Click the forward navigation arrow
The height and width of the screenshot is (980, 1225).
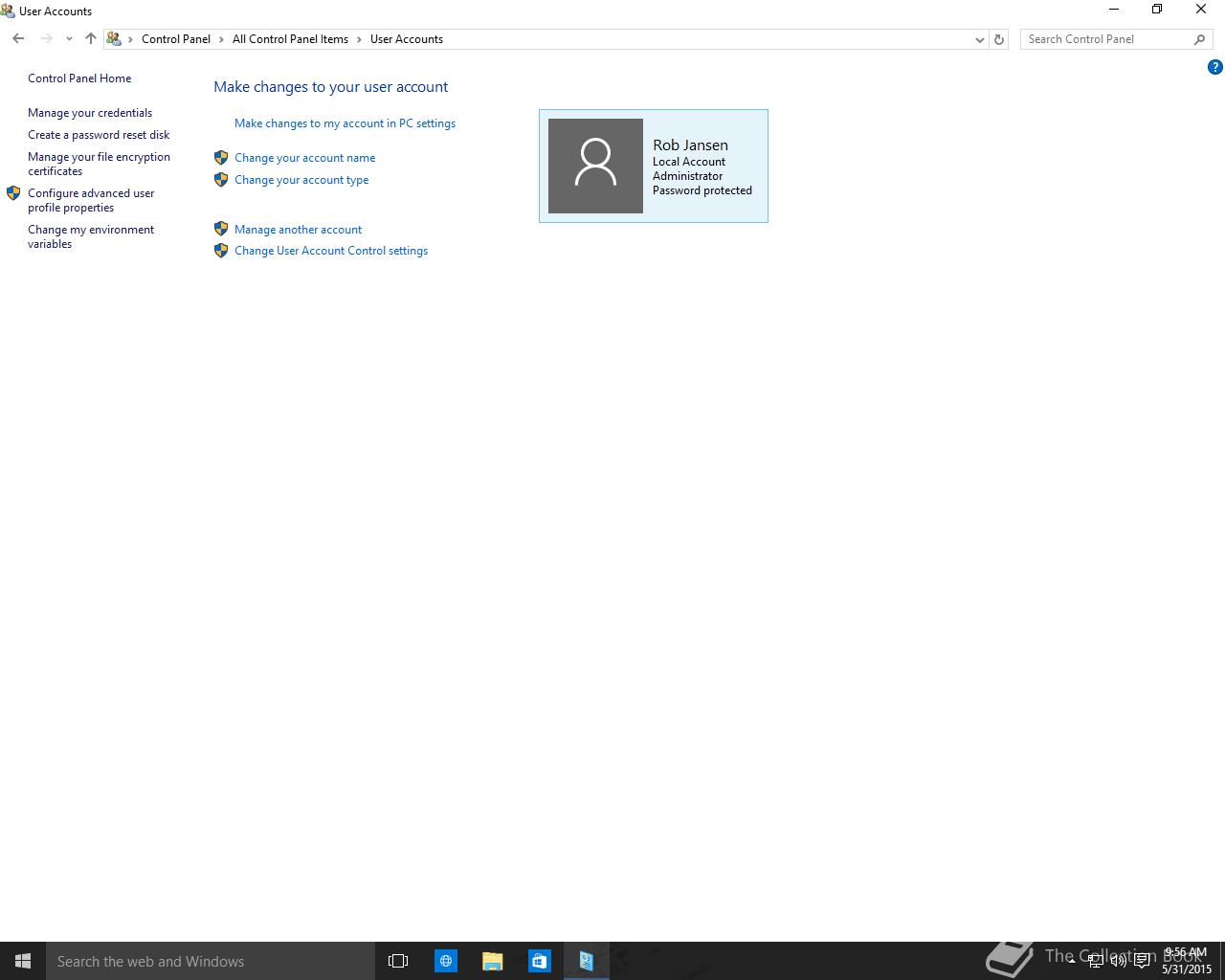click(46, 39)
